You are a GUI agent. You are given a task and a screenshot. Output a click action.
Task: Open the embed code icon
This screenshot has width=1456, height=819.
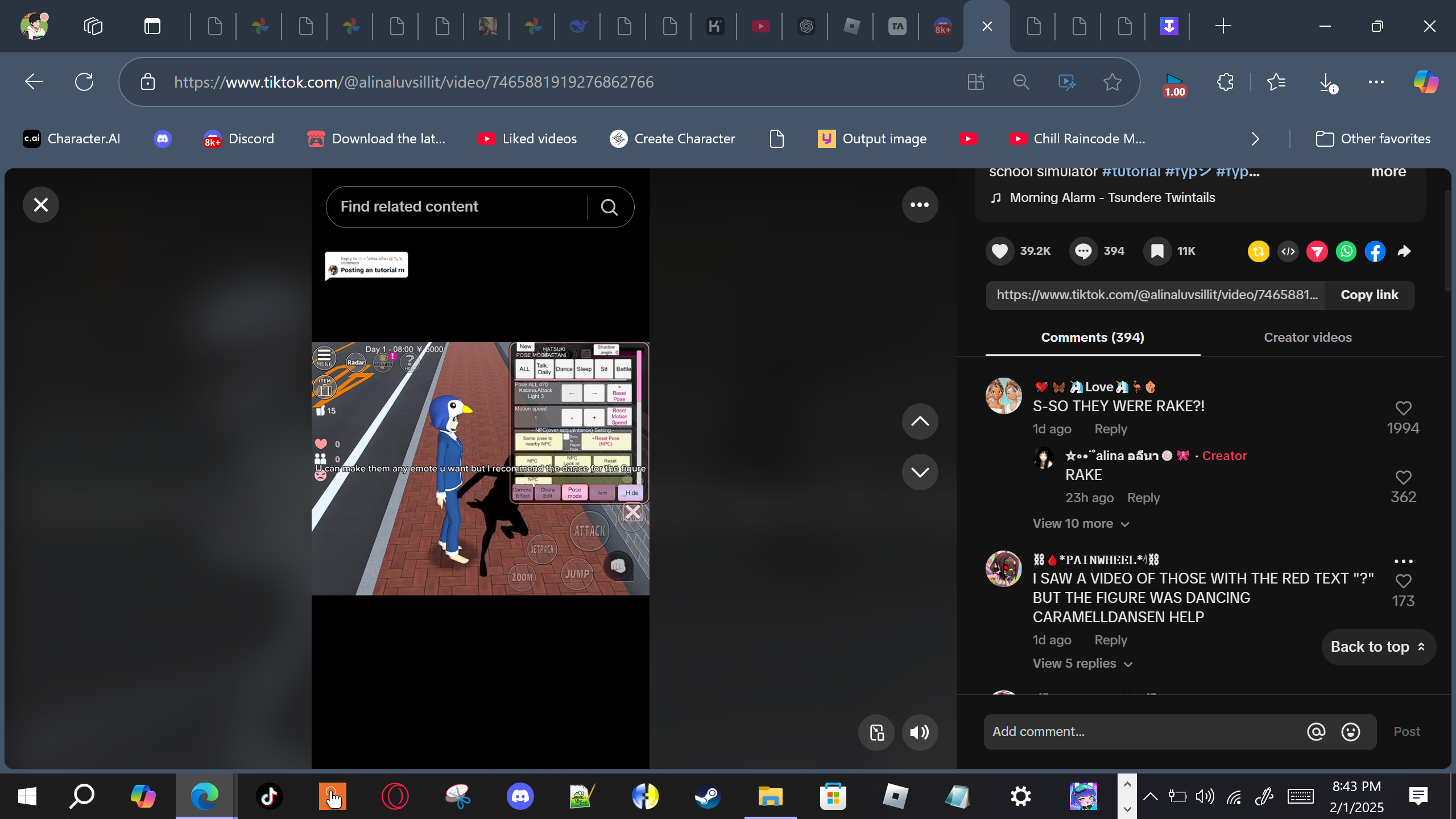coord(1288,251)
